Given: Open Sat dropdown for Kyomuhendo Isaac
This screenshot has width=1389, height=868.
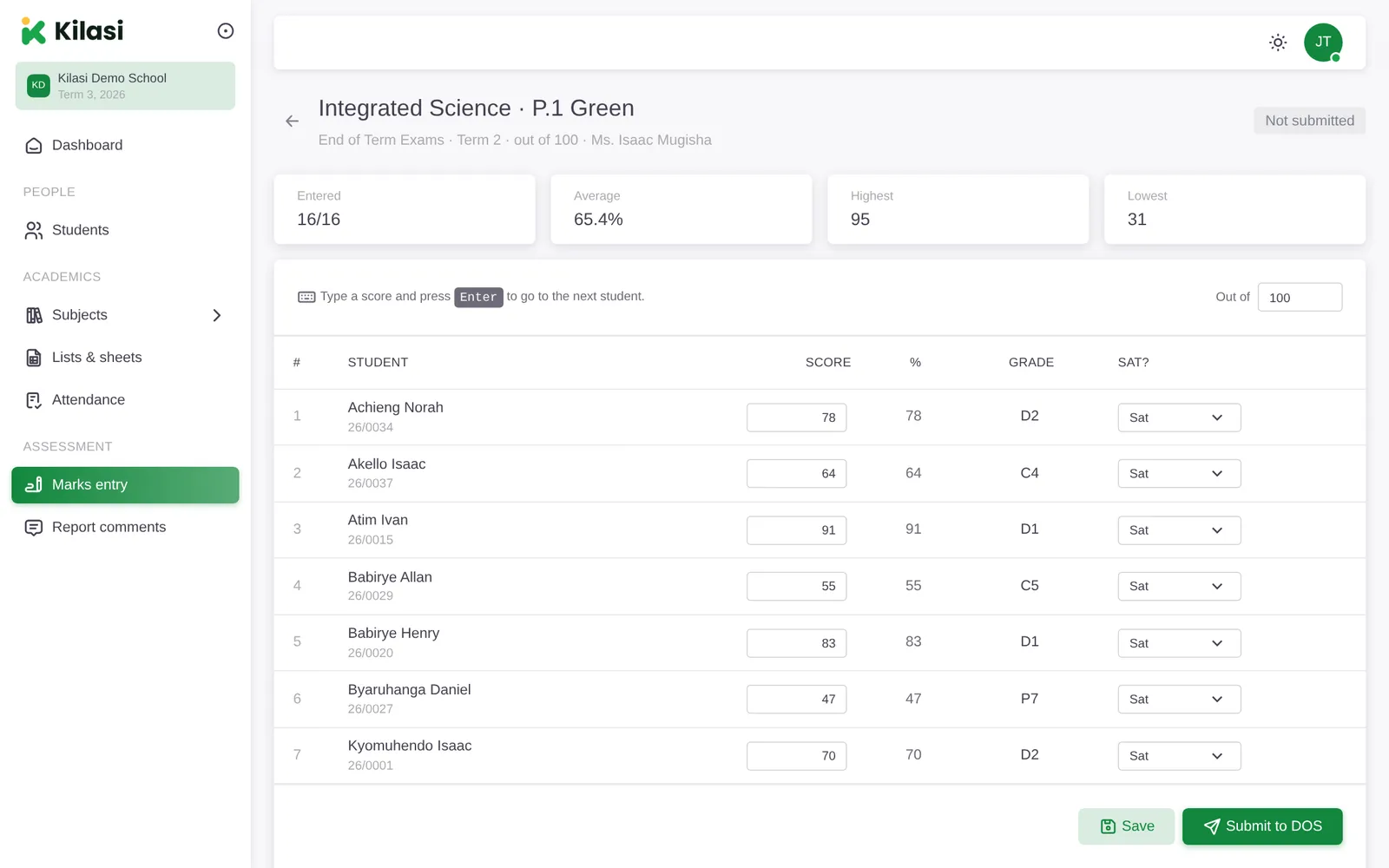Looking at the screenshot, I should click(x=1179, y=756).
